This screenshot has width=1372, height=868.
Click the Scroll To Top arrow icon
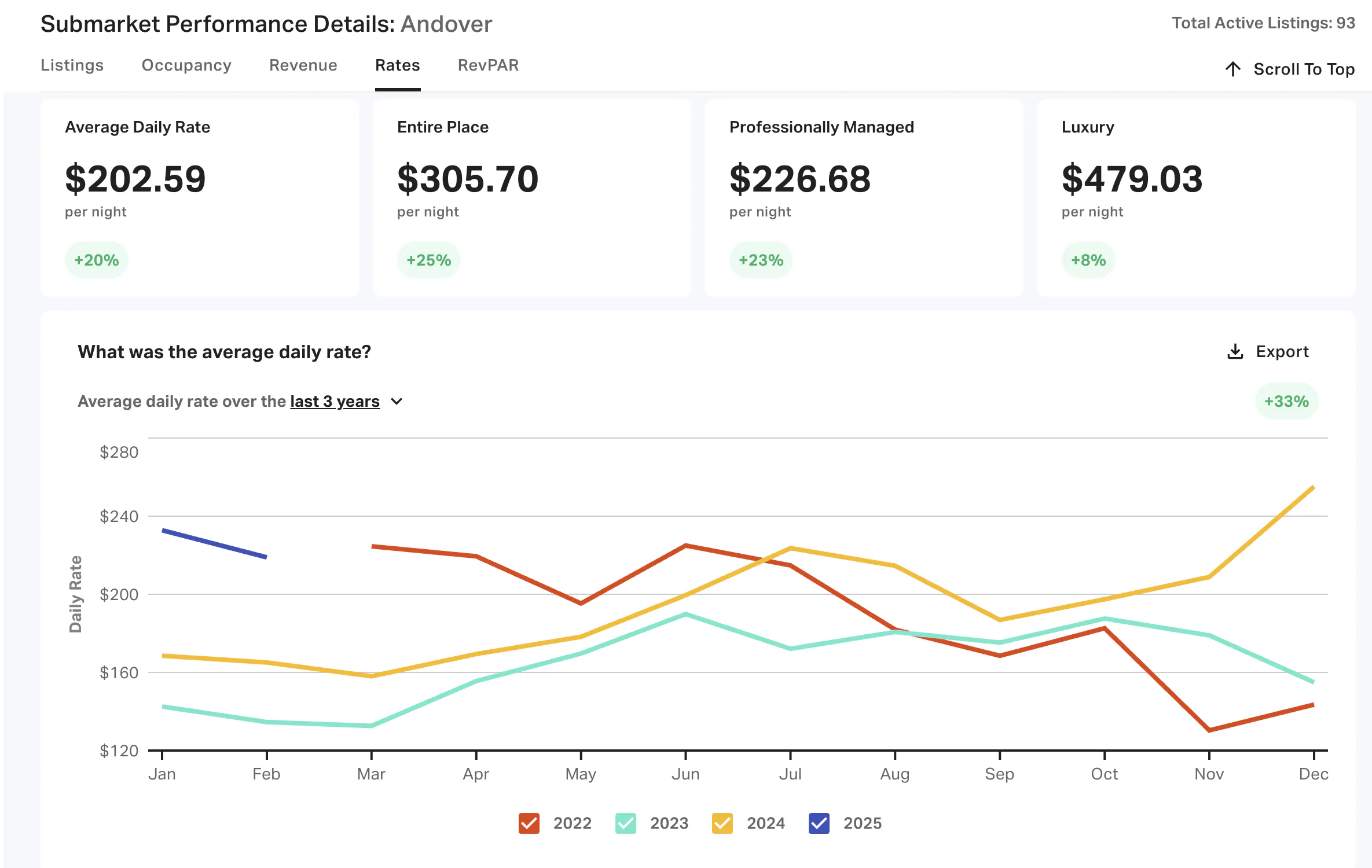coord(1233,69)
